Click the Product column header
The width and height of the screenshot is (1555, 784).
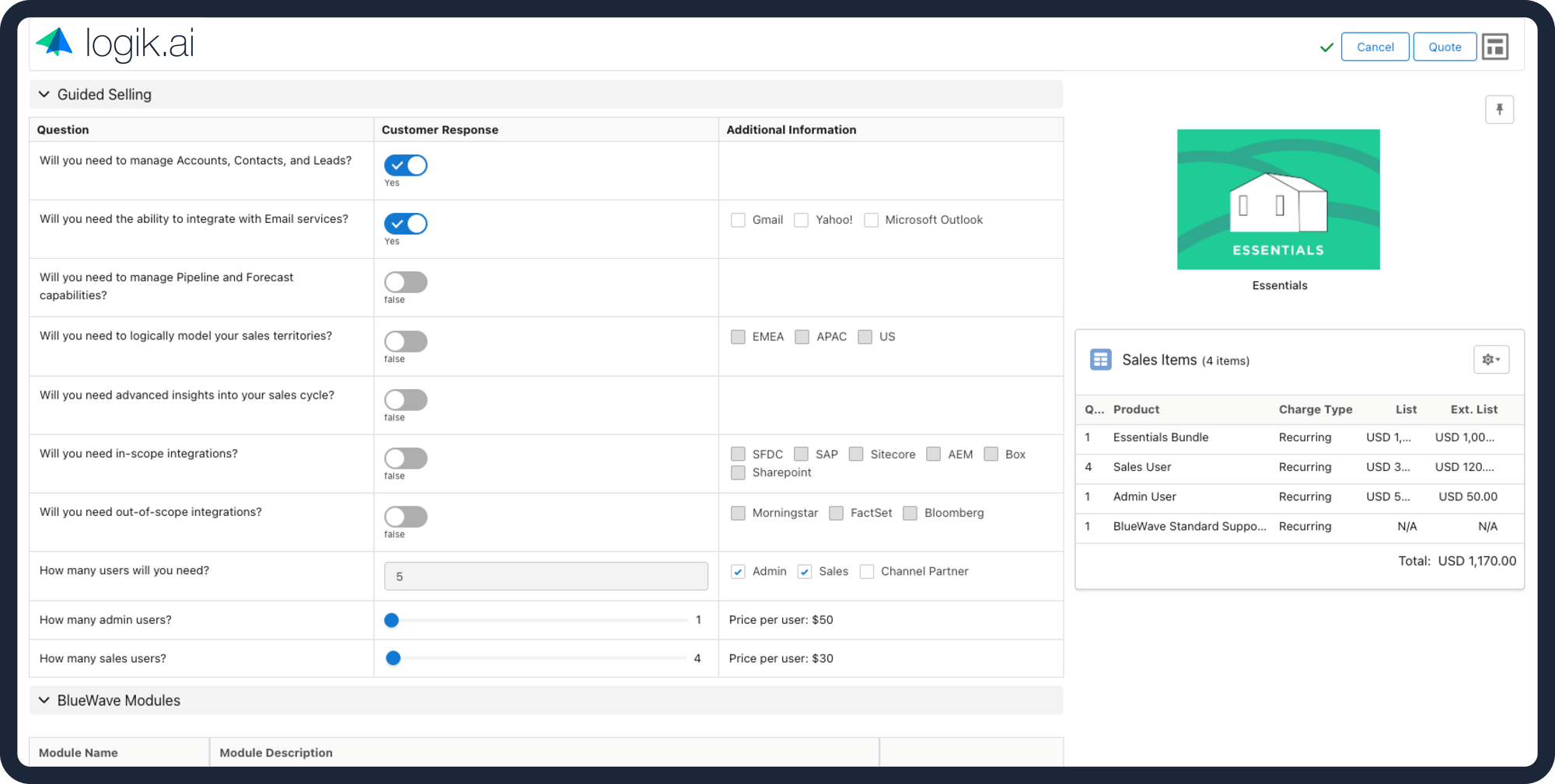point(1136,409)
